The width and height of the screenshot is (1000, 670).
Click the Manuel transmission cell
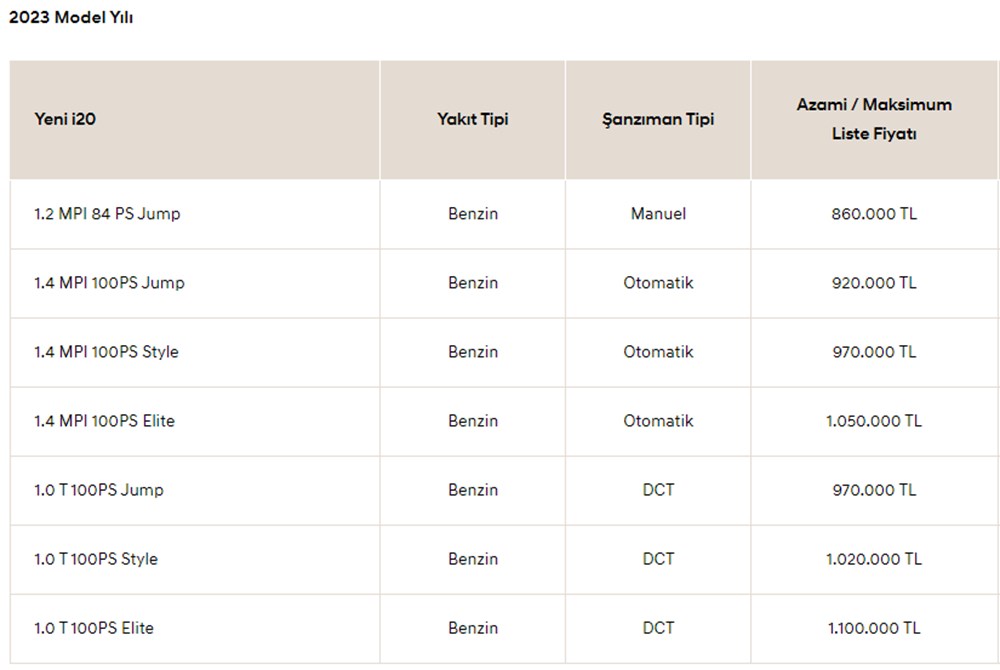pos(658,214)
